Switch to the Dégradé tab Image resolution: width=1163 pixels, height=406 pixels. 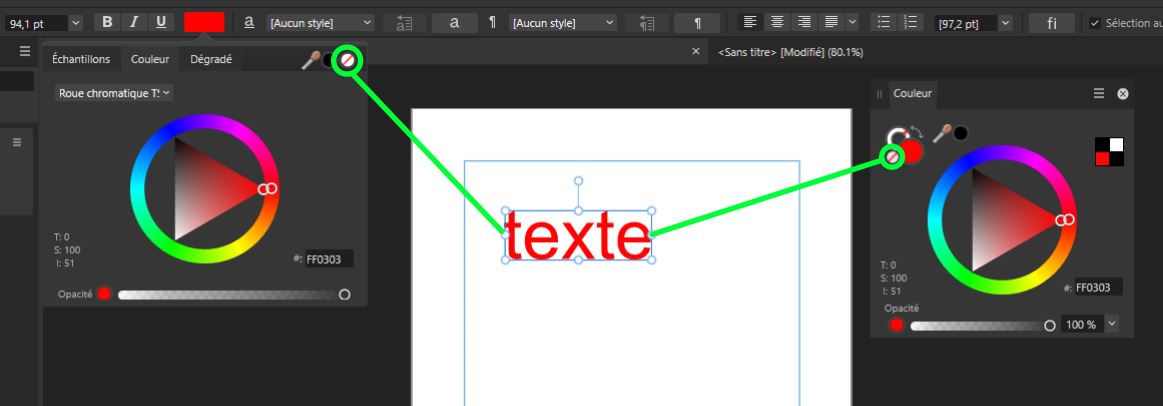point(211,59)
